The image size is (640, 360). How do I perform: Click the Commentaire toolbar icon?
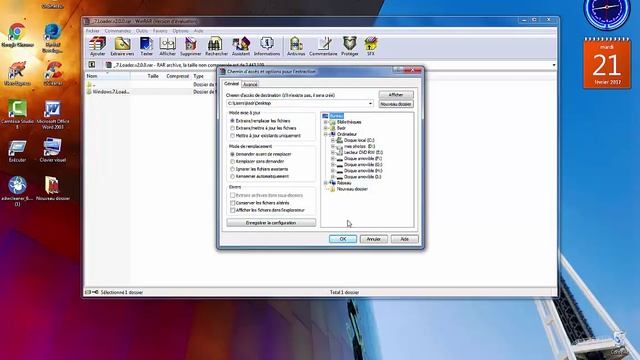click(x=323, y=46)
